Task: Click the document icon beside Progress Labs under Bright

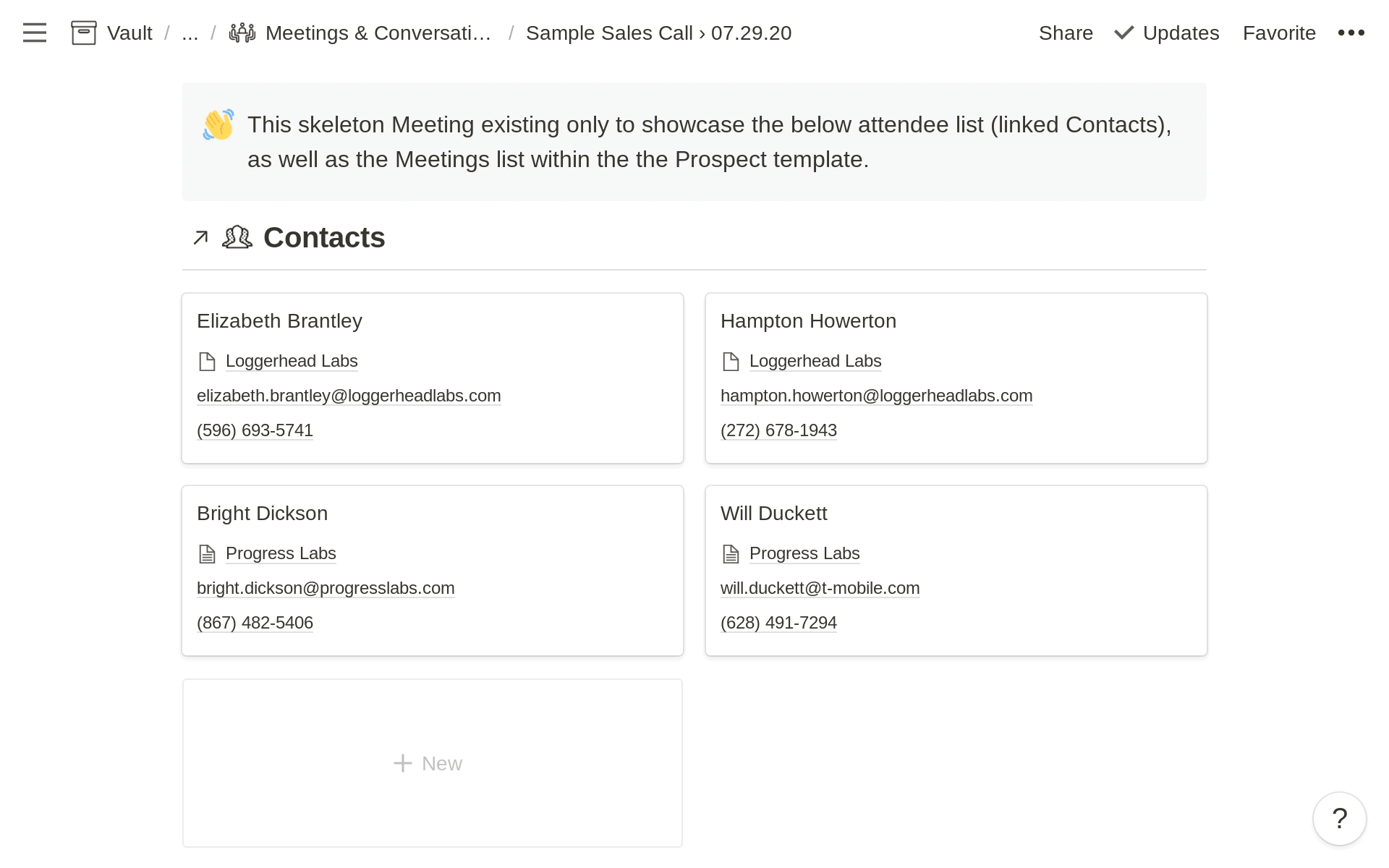Action: [208, 553]
